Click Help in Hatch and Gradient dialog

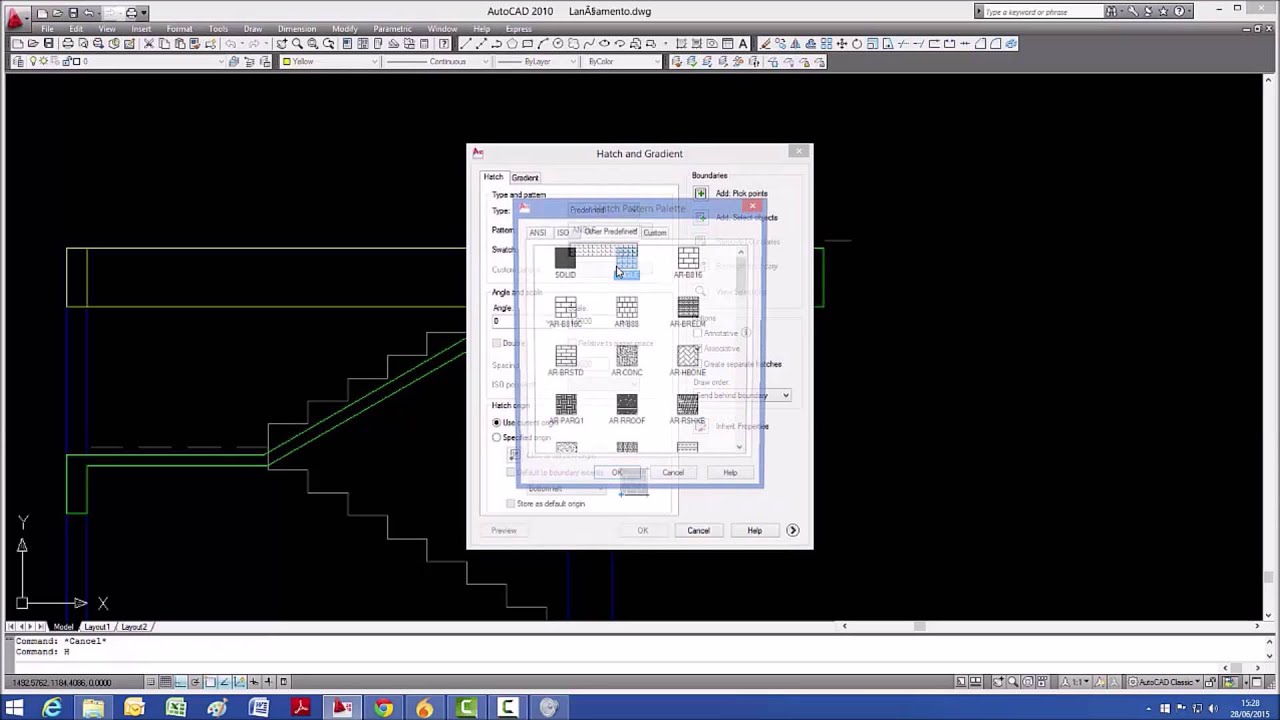coord(754,530)
